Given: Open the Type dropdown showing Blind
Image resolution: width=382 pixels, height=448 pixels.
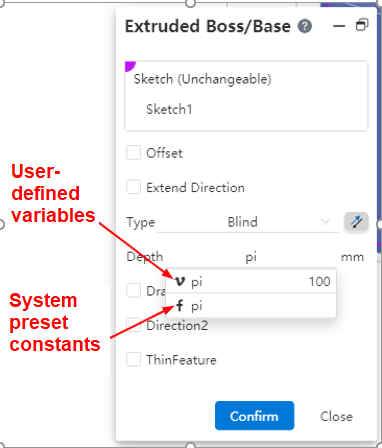Looking at the screenshot, I should pyautogui.click(x=248, y=222).
